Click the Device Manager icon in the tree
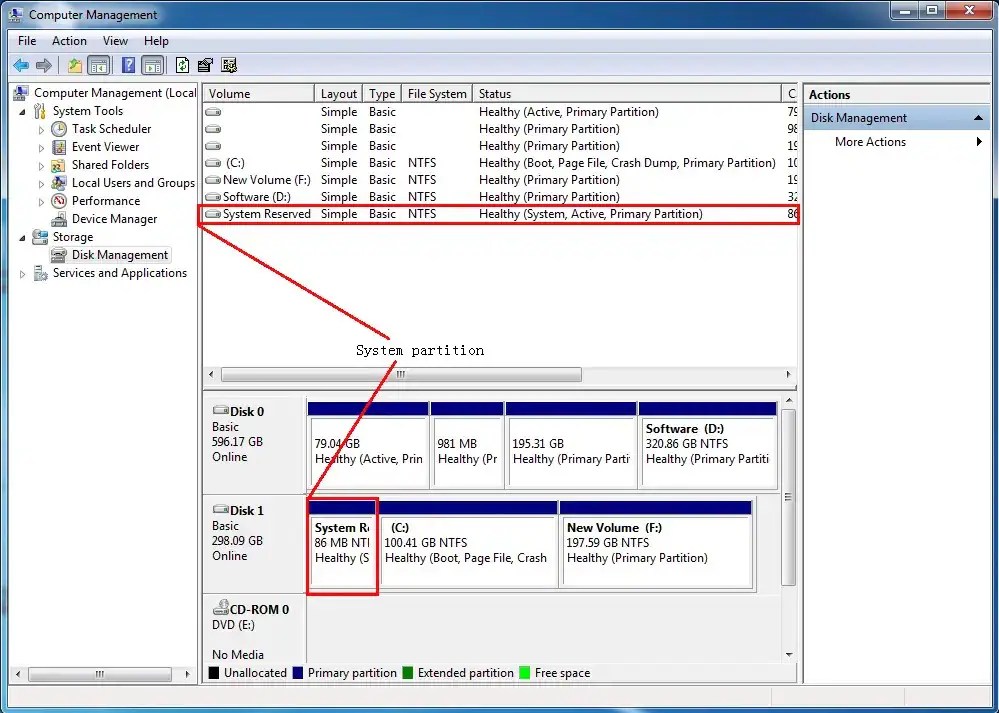The image size is (999, 713). pos(57,219)
